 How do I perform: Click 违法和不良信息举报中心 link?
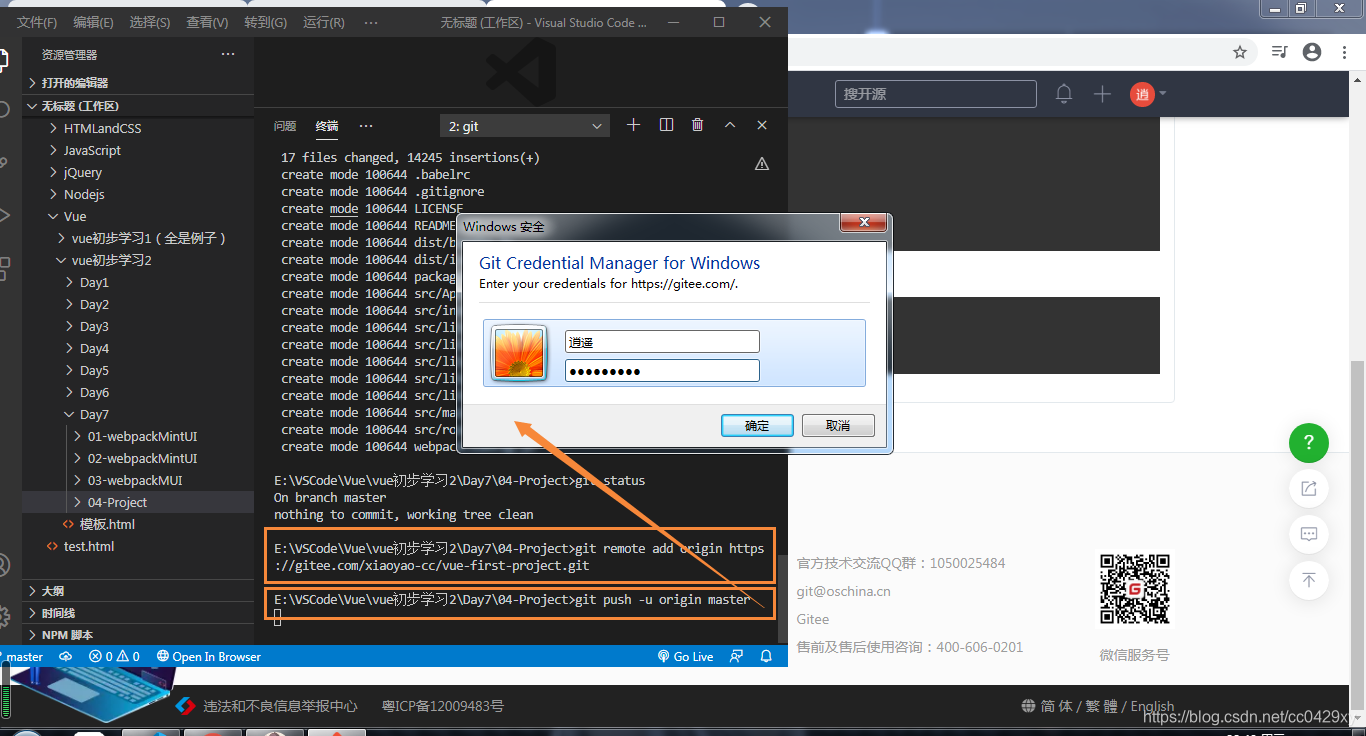(x=280, y=706)
